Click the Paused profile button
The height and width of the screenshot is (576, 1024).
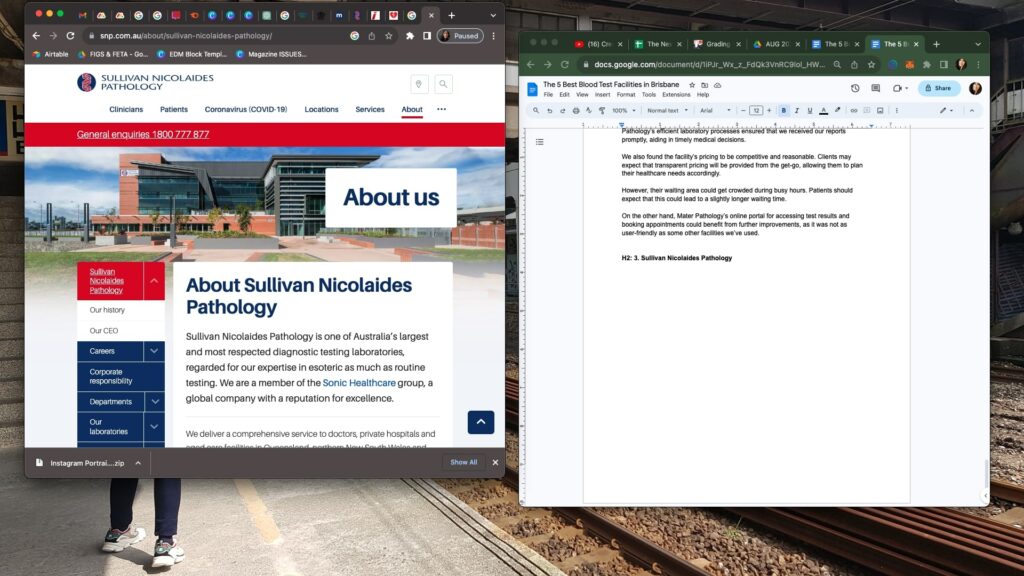(460, 36)
